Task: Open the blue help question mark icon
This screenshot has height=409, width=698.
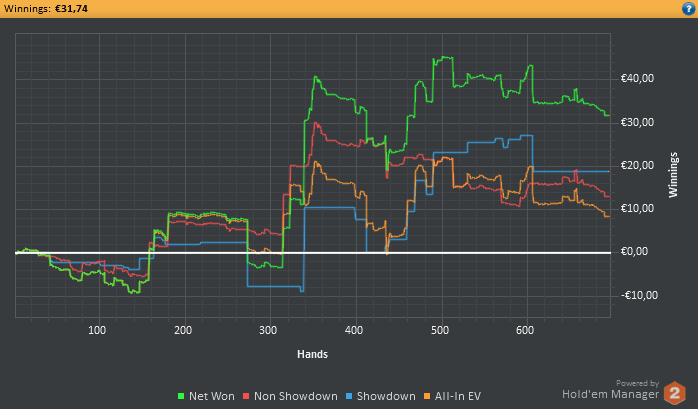Action: coord(689,8)
